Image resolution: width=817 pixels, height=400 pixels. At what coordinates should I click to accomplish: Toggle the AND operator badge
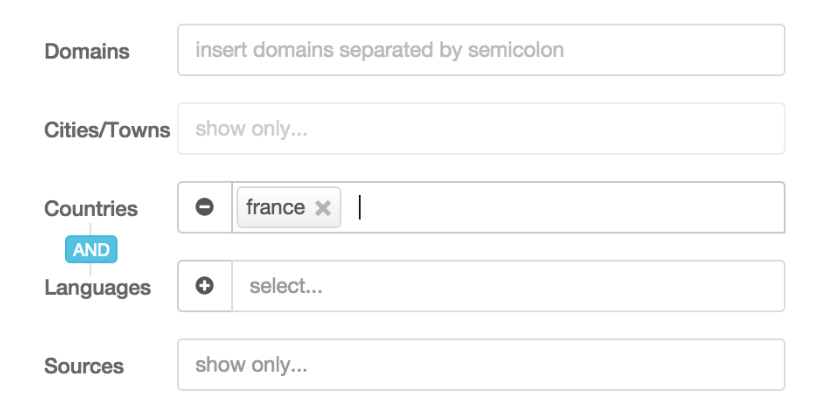tap(91, 248)
